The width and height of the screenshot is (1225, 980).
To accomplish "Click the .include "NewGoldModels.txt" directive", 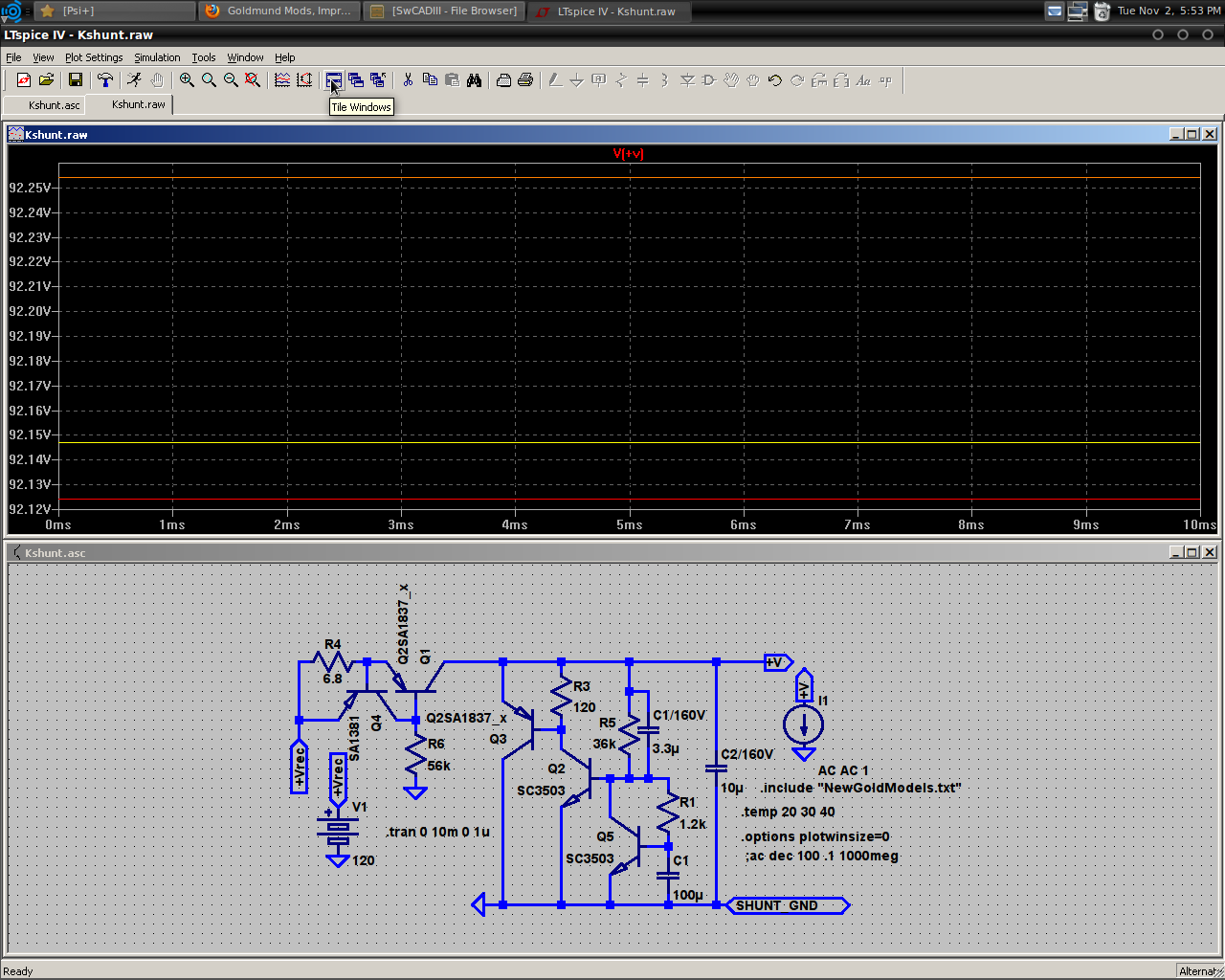I will click(x=860, y=788).
